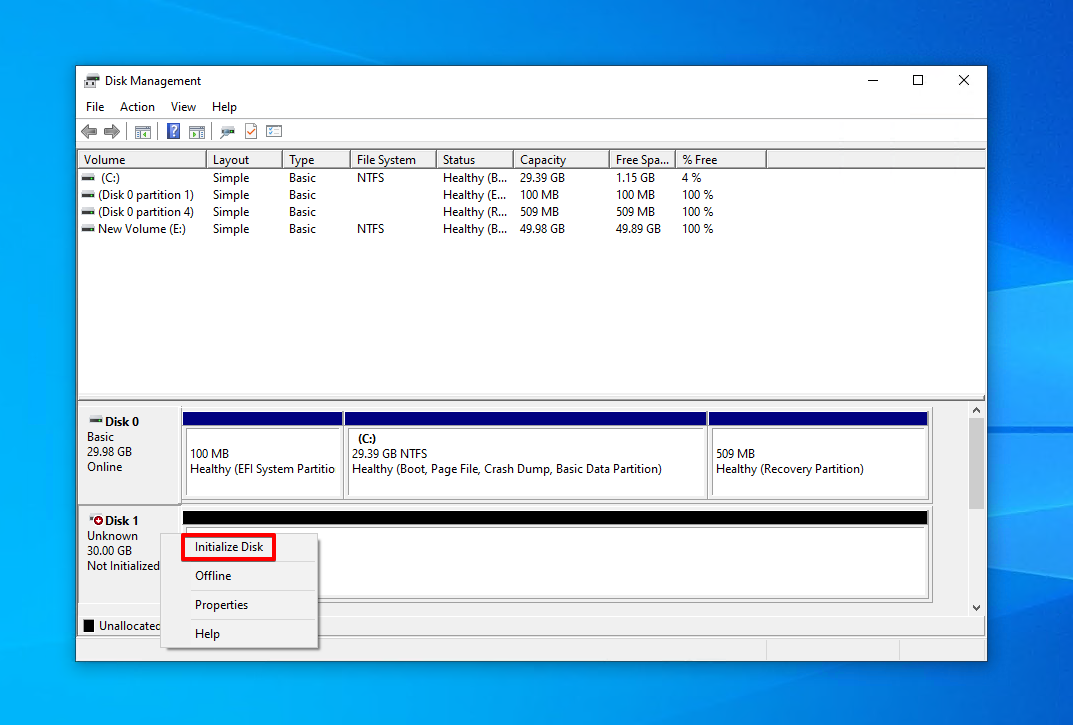Select Offline in the context menu
Screen dimensions: 1073x725
tap(213, 576)
